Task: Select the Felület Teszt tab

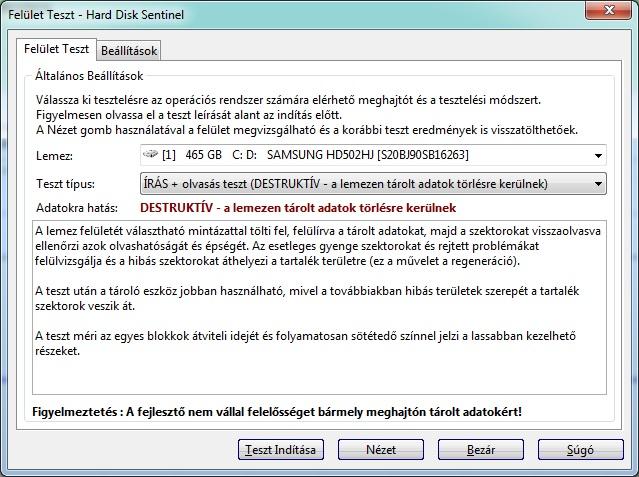Action: 56,49
